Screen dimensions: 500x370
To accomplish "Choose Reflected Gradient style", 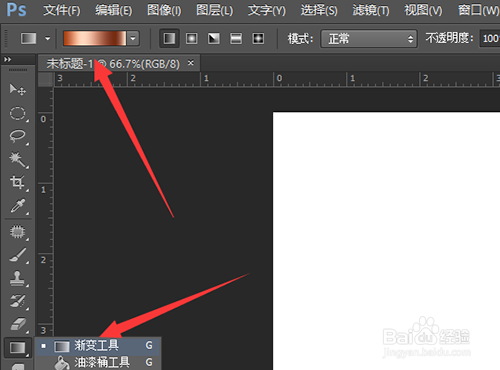I will click(236, 39).
